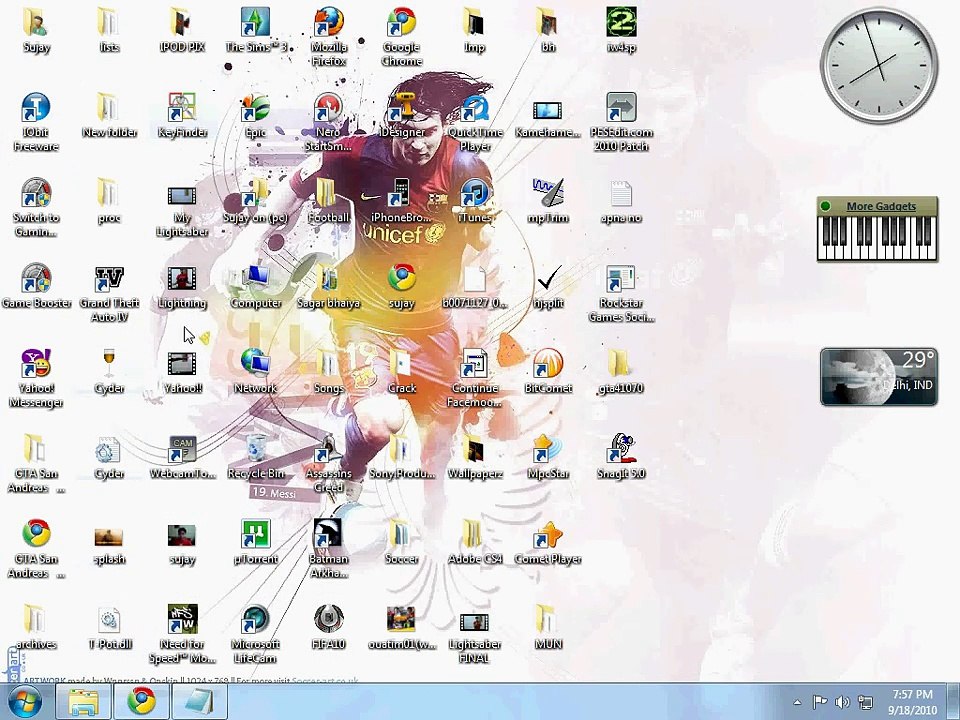This screenshot has width=960, height=720.
Task: Open the Delhi weather gadget
Action: click(879, 377)
